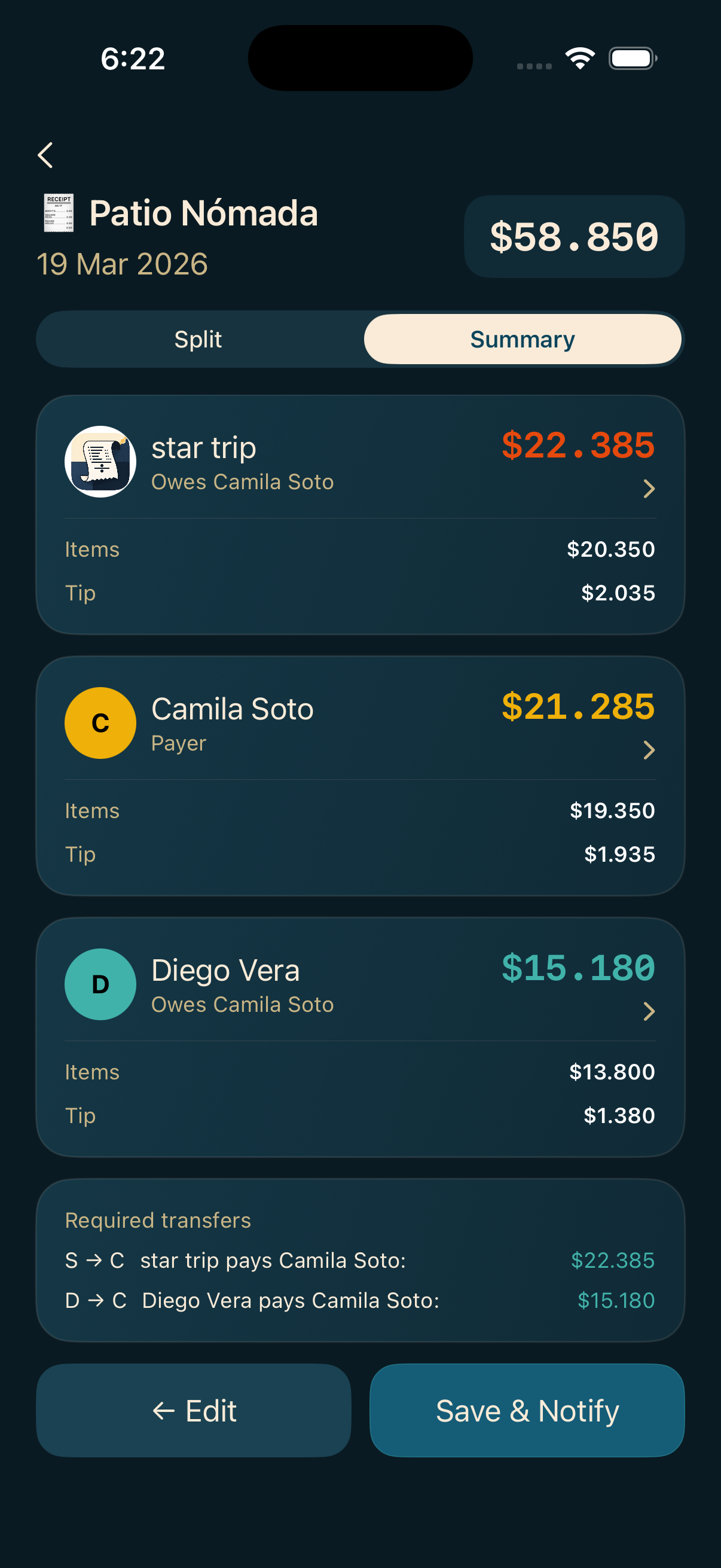721x1568 pixels.
Task: Tap Diego Vera's teal D avatar
Action: pyautogui.click(x=100, y=984)
